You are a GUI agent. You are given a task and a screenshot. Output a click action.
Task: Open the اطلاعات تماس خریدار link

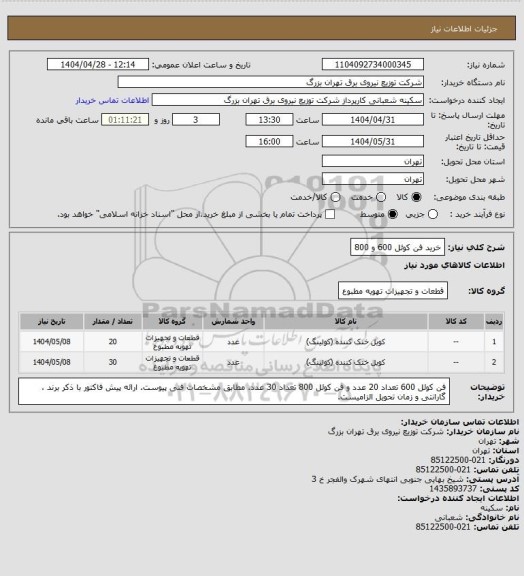pos(112,100)
